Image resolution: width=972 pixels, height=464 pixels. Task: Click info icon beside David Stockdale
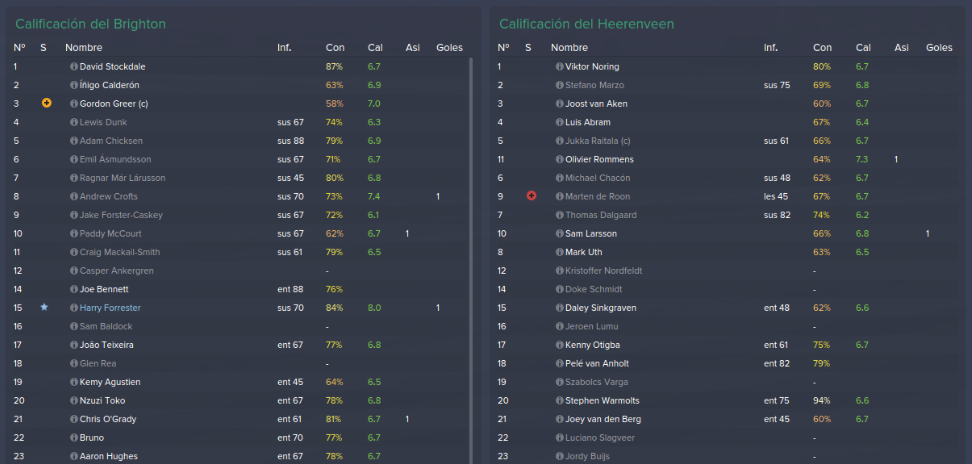pyautogui.click(x=74, y=66)
